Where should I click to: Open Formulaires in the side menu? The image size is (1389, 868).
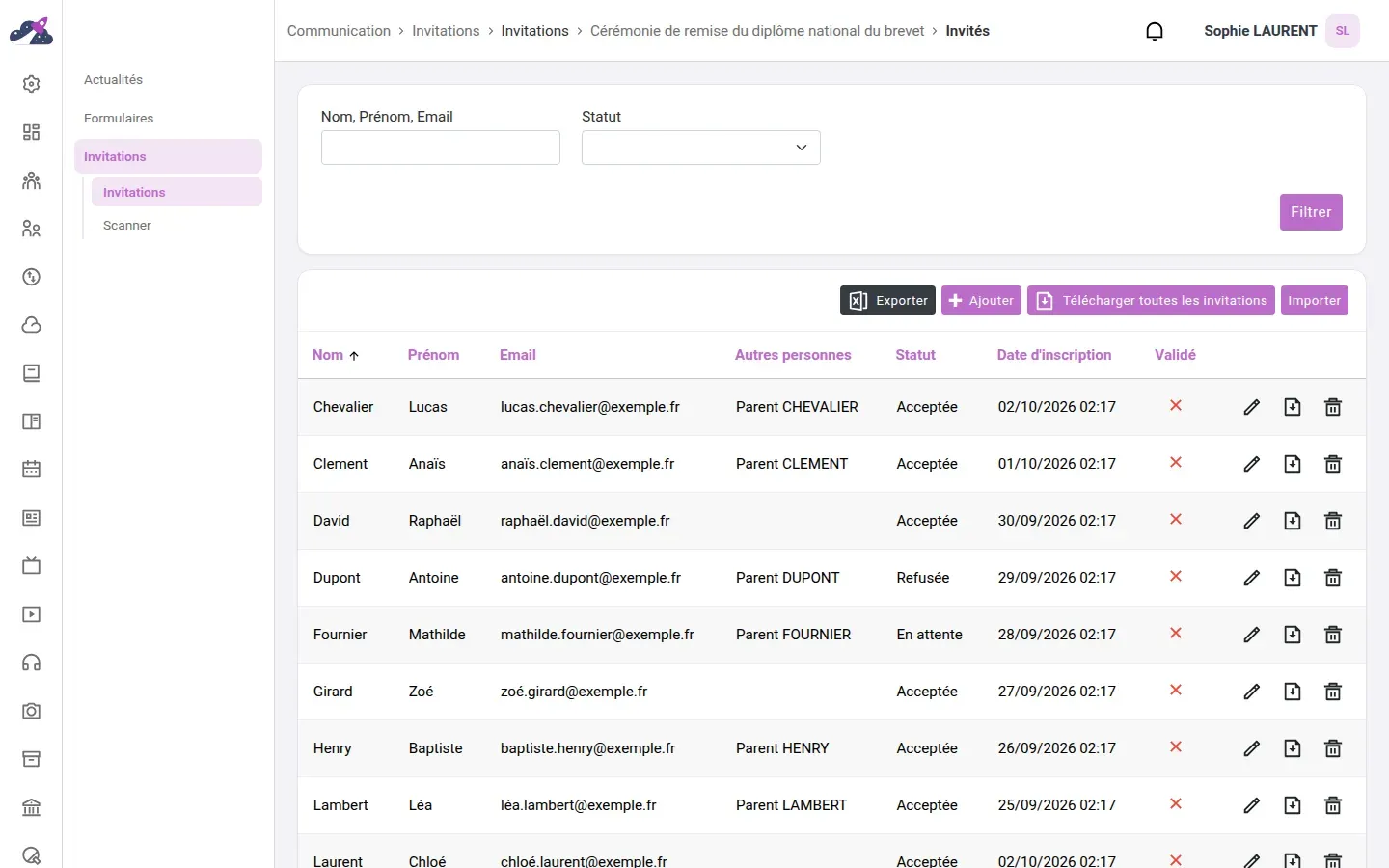coord(119,119)
